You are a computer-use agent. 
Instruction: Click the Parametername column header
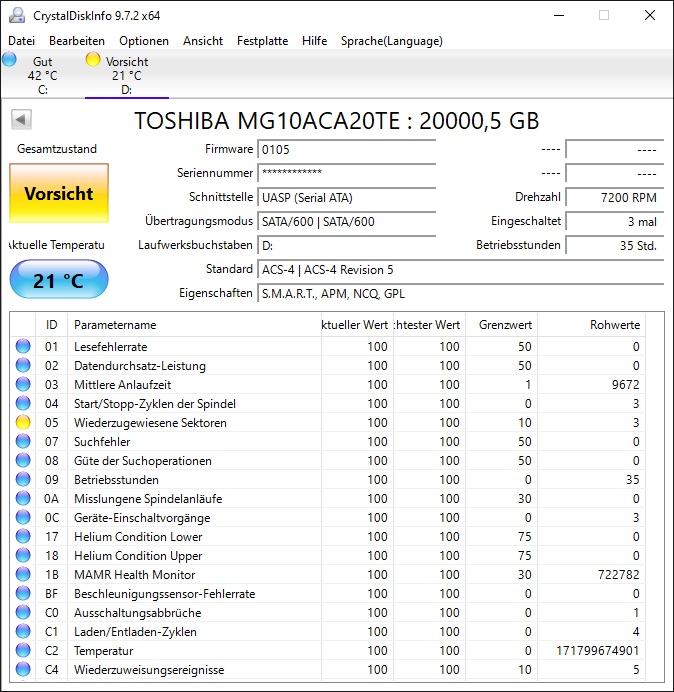pos(194,325)
